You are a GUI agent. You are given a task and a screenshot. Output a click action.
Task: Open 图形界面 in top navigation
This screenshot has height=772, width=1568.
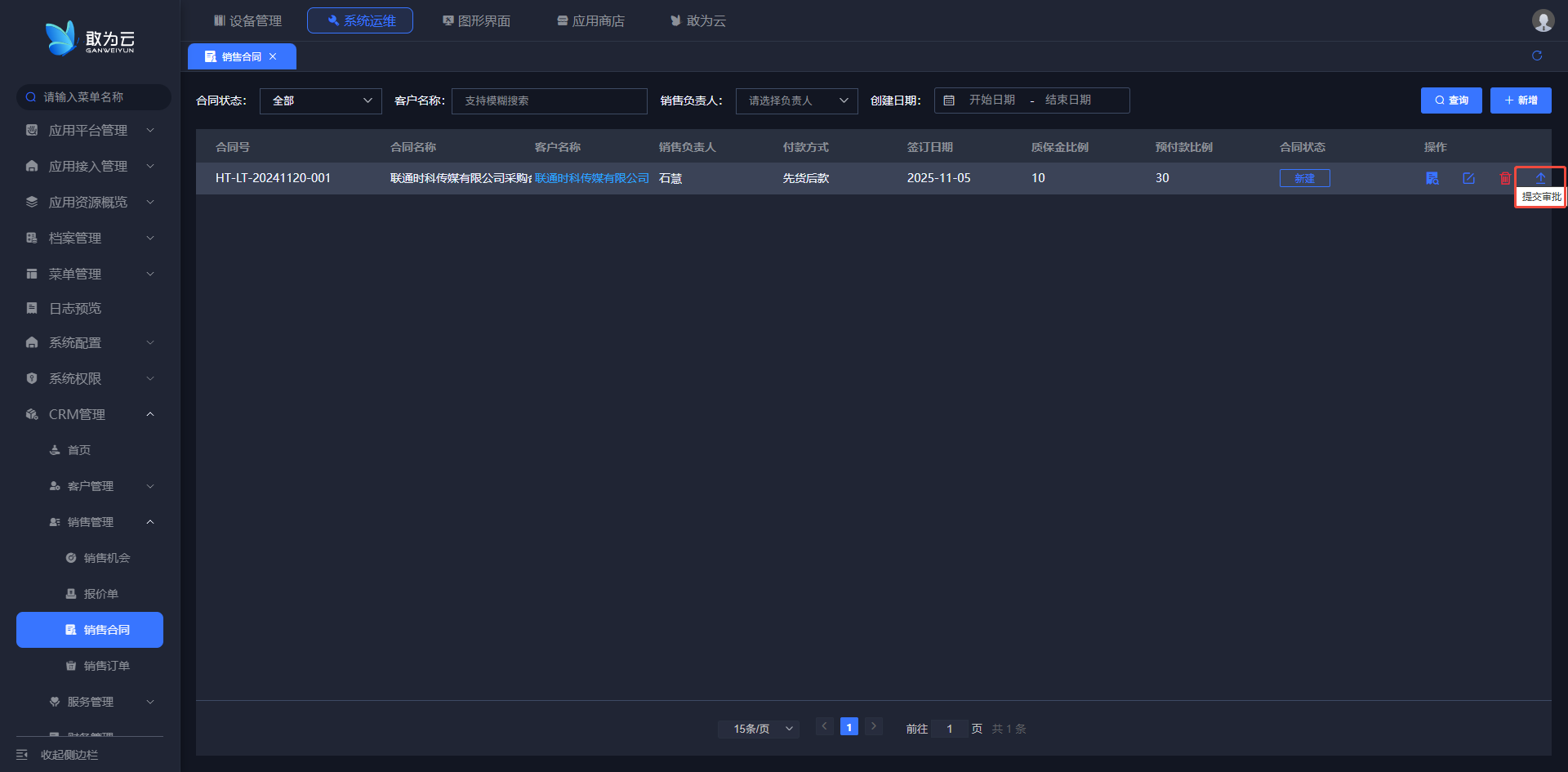tap(476, 20)
